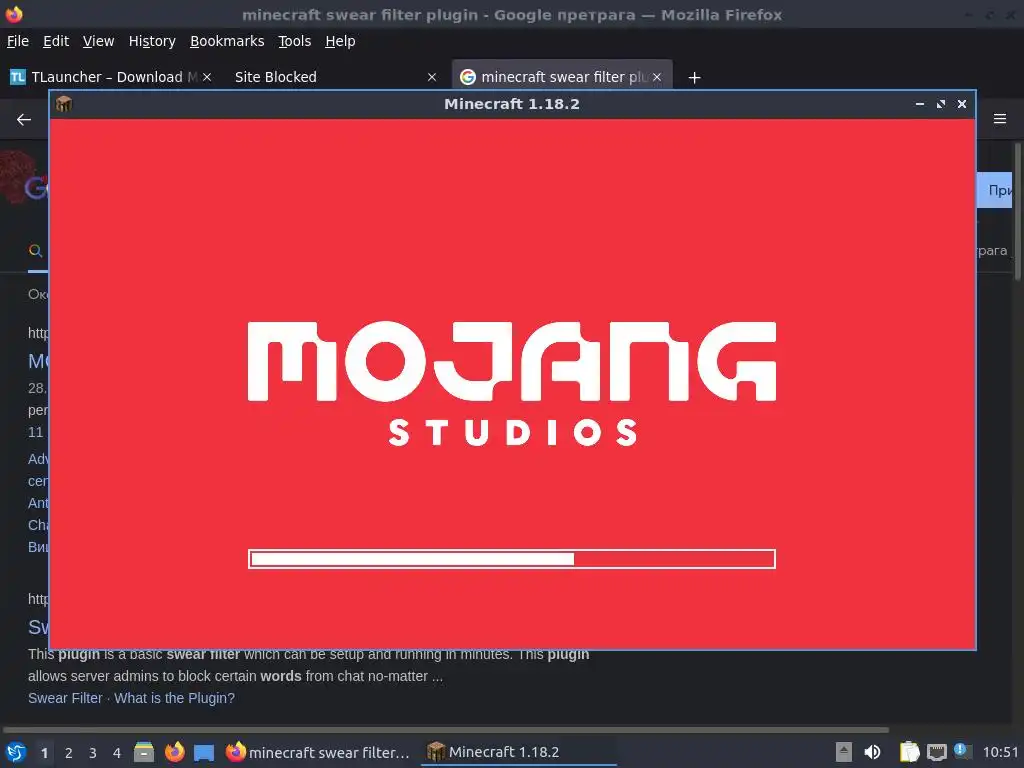Close the Minecraft 1.18.2 window
Image resolution: width=1024 pixels, height=768 pixels.
(x=962, y=104)
